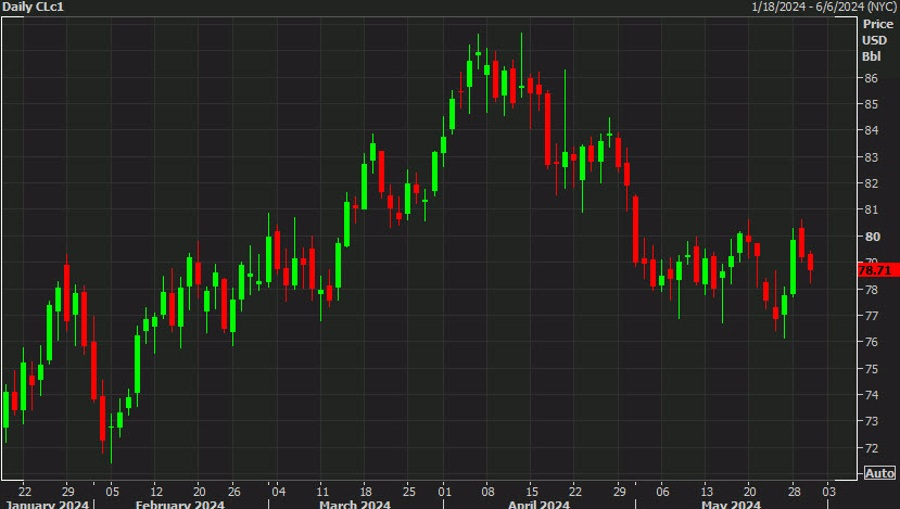Click the 03 date tick at far right
Image resolution: width=900 pixels, height=509 pixels.
829,492
